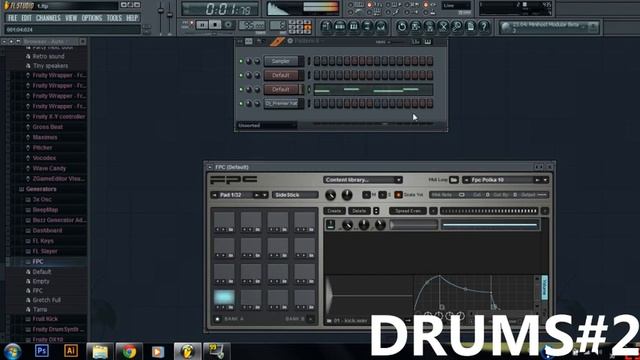Image resolution: width=640 pixels, height=360 pixels.
Task: Toggle mute LED of third row Default channel
Action: point(241,89)
